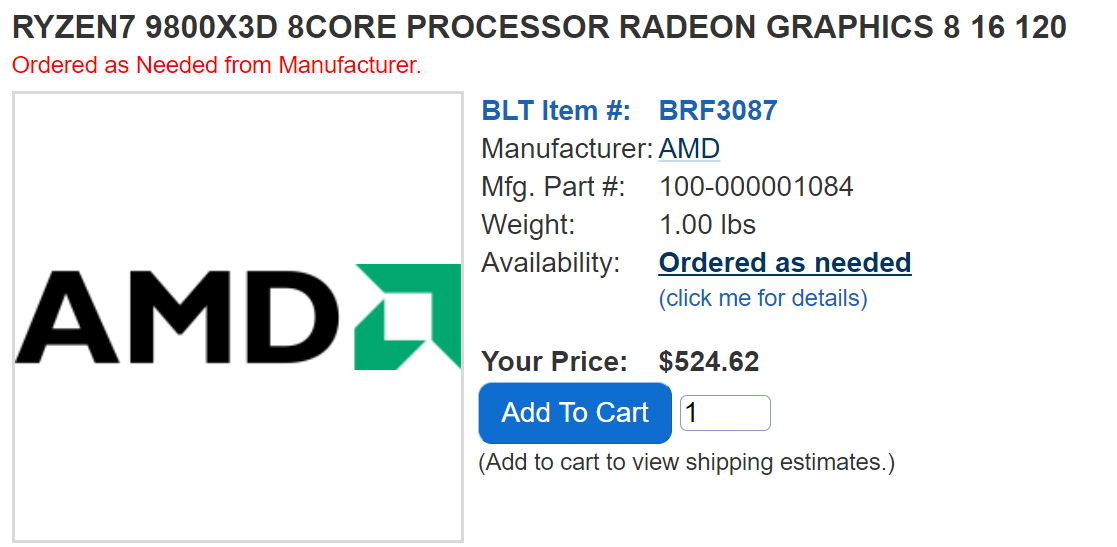Image resolution: width=1117 pixels, height=547 pixels.
Task: Click the 'BLT Item #:' label
Action: (x=556, y=111)
